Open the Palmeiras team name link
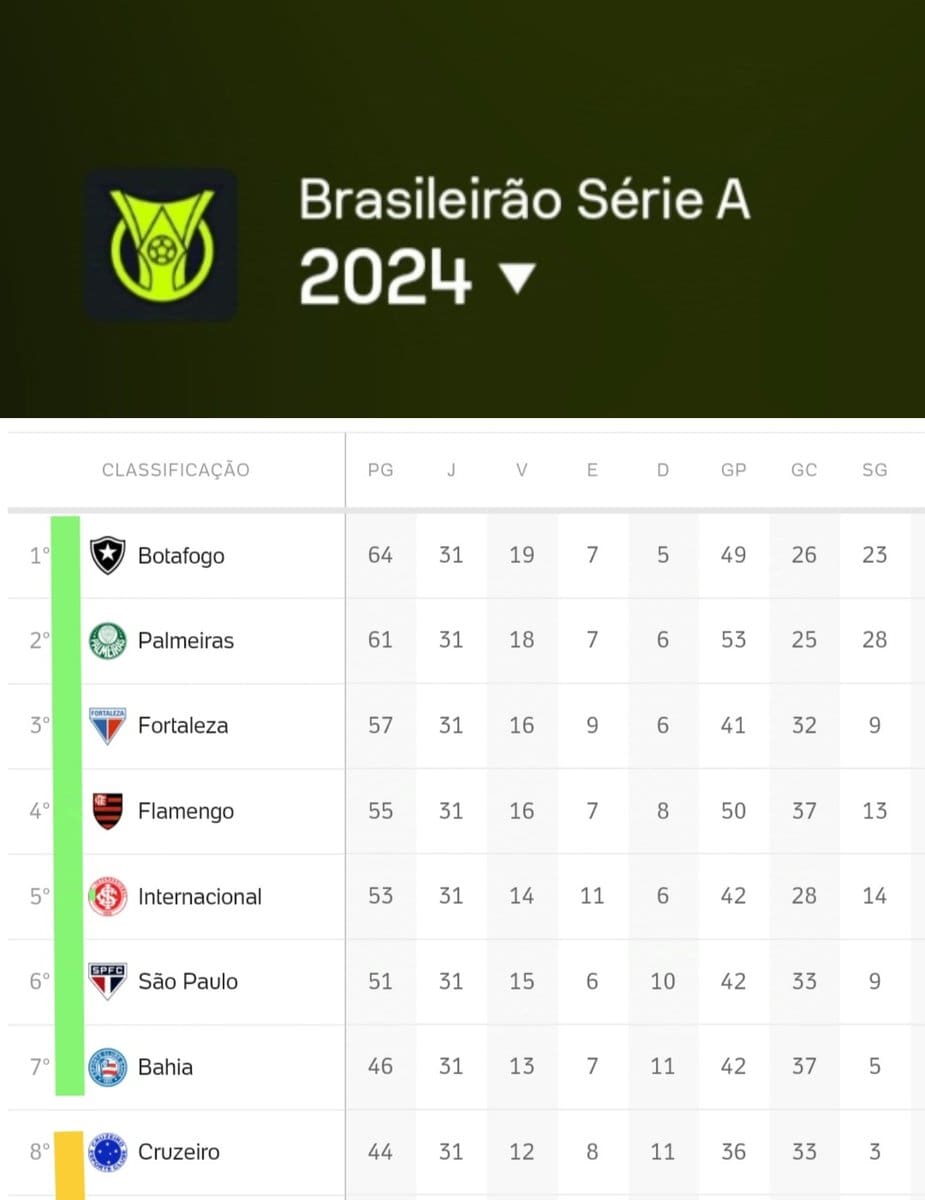This screenshot has height=1200, width=925. (186, 641)
